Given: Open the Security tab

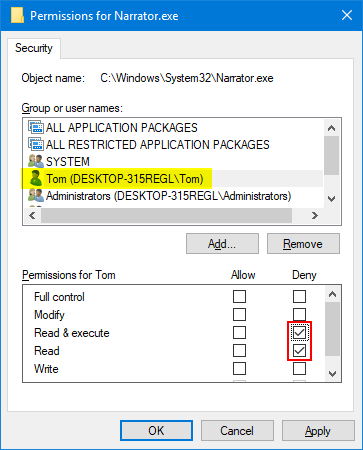Looking at the screenshot, I should [34, 48].
